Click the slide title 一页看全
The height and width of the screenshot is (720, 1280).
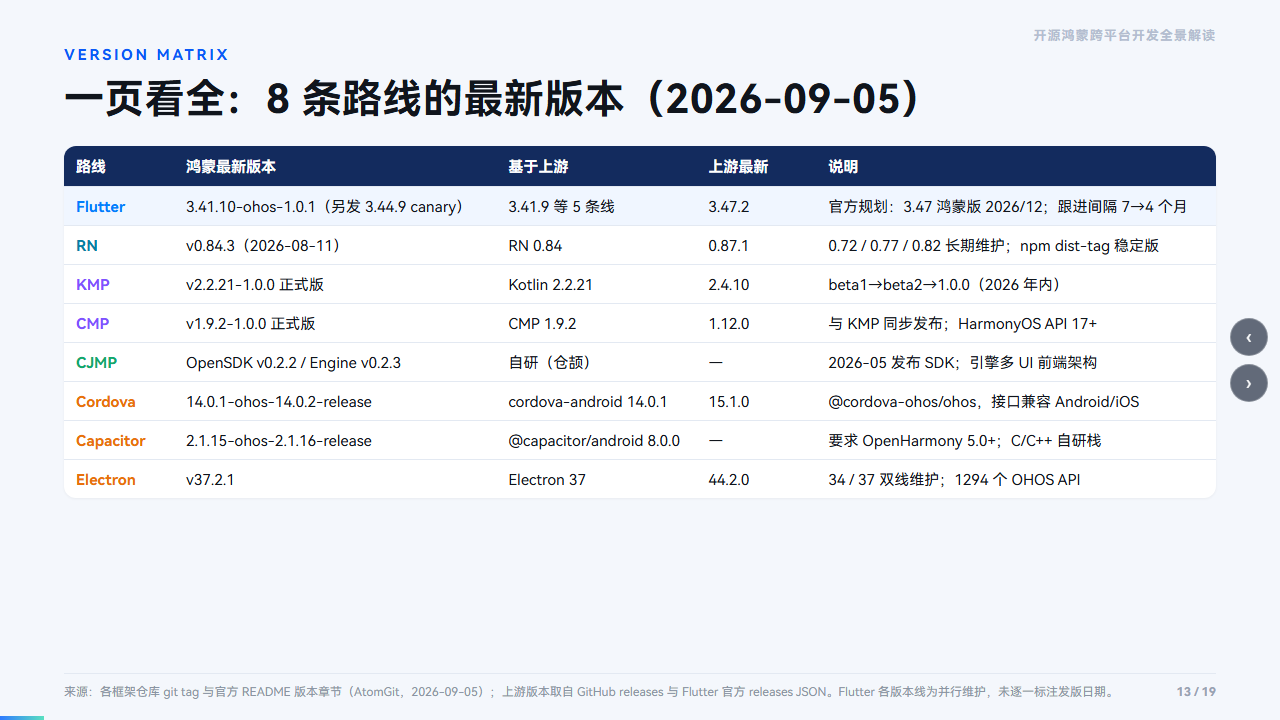pyautogui.click(x=493, y=99)
